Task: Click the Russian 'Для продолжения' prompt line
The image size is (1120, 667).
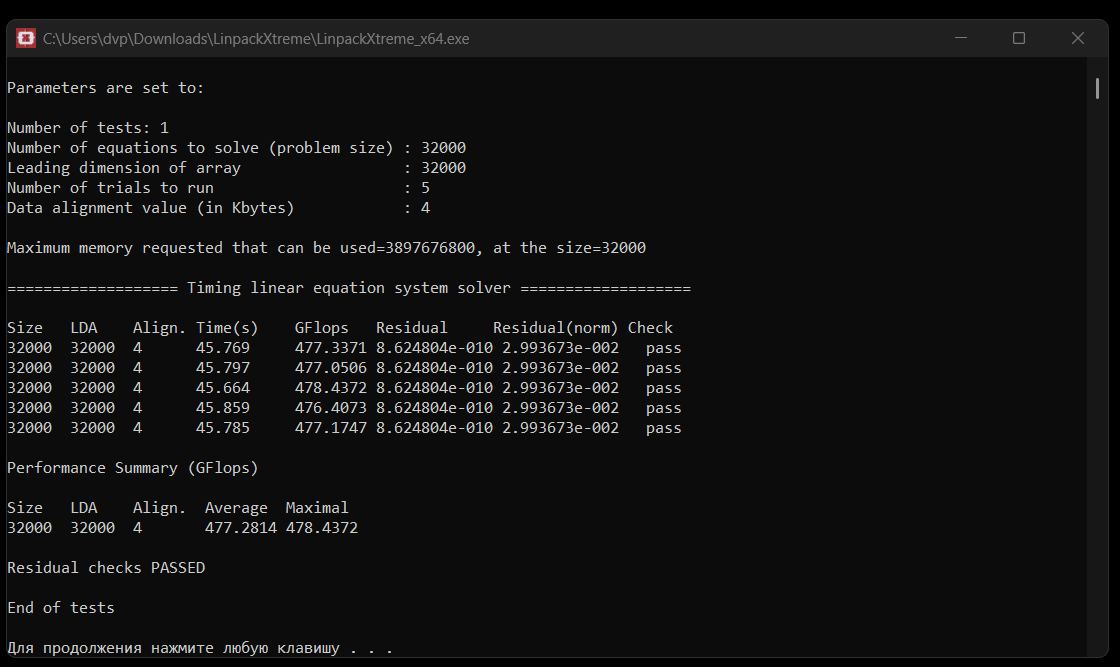Action: coord(199,648)
